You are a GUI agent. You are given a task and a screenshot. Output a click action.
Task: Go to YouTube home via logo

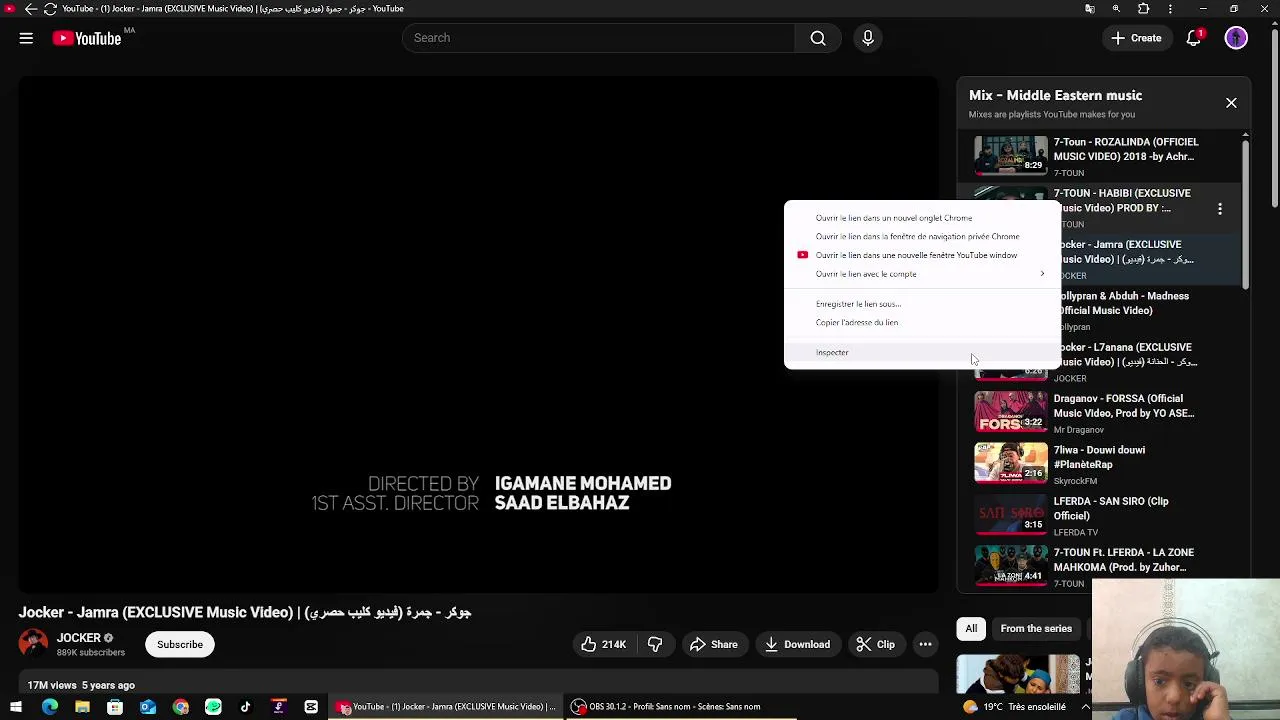pos(87,38)
